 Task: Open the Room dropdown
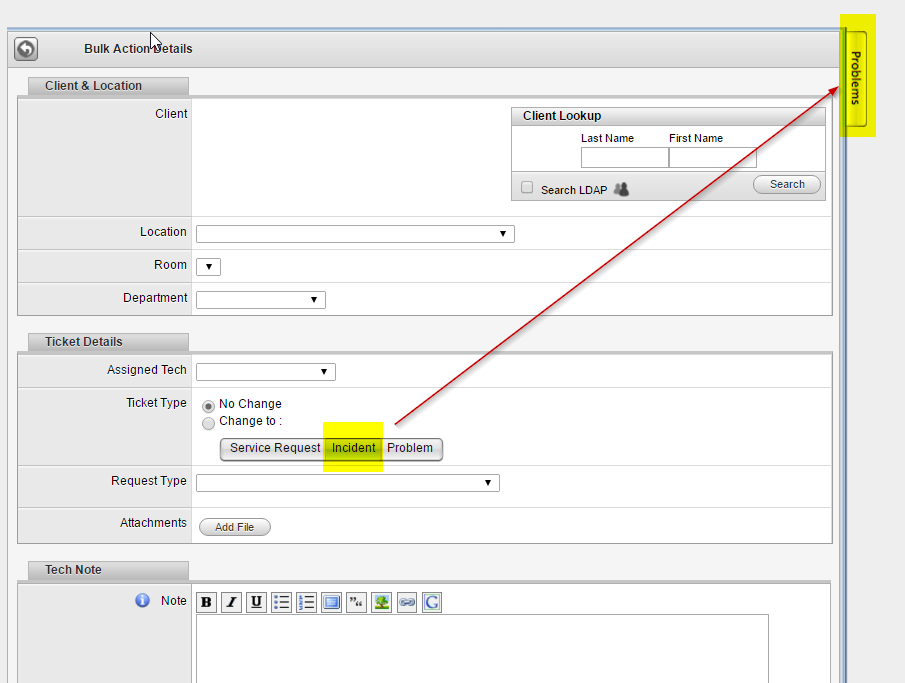(208, 267)
